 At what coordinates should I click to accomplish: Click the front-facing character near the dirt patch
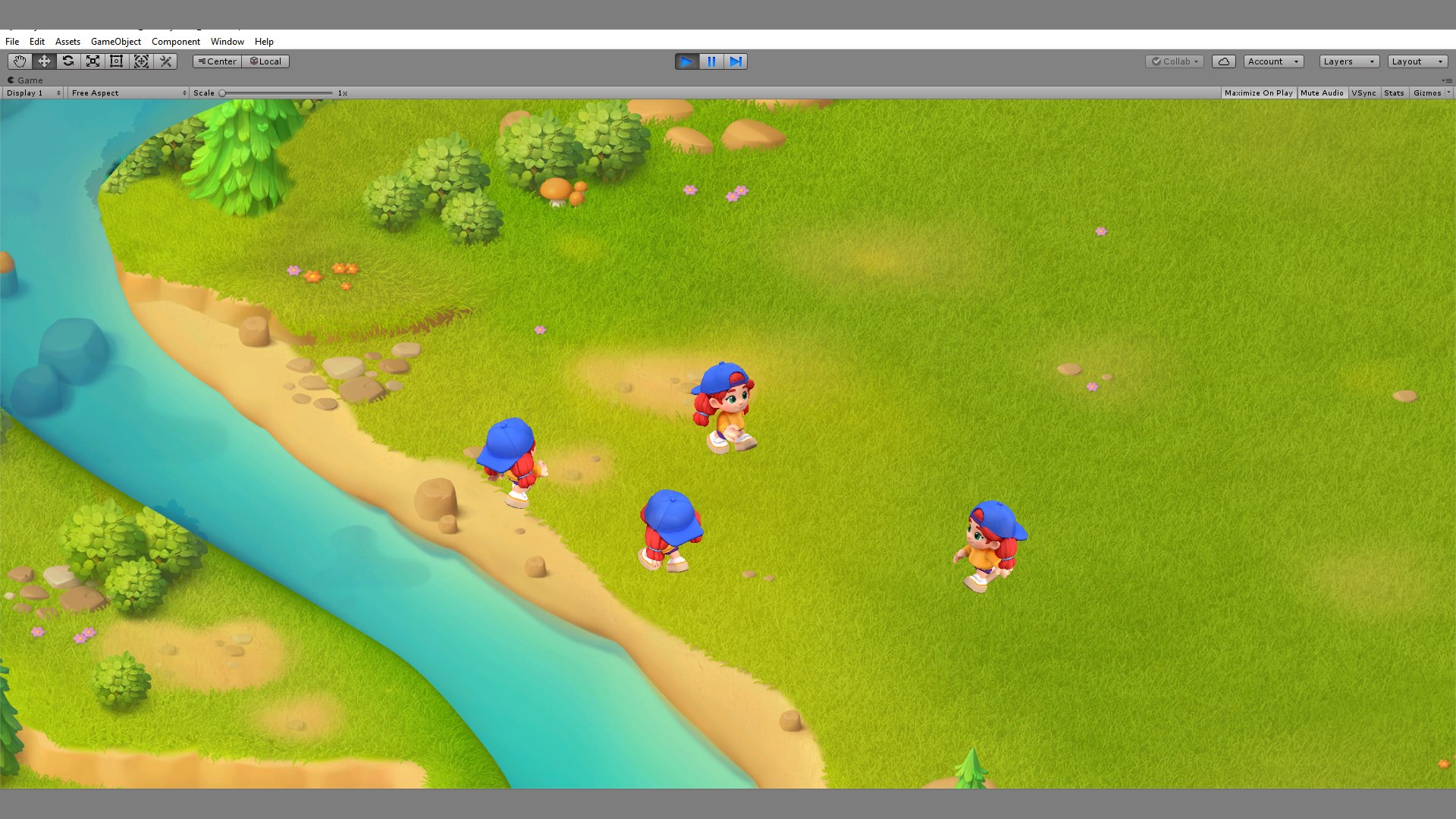point(724,407)
